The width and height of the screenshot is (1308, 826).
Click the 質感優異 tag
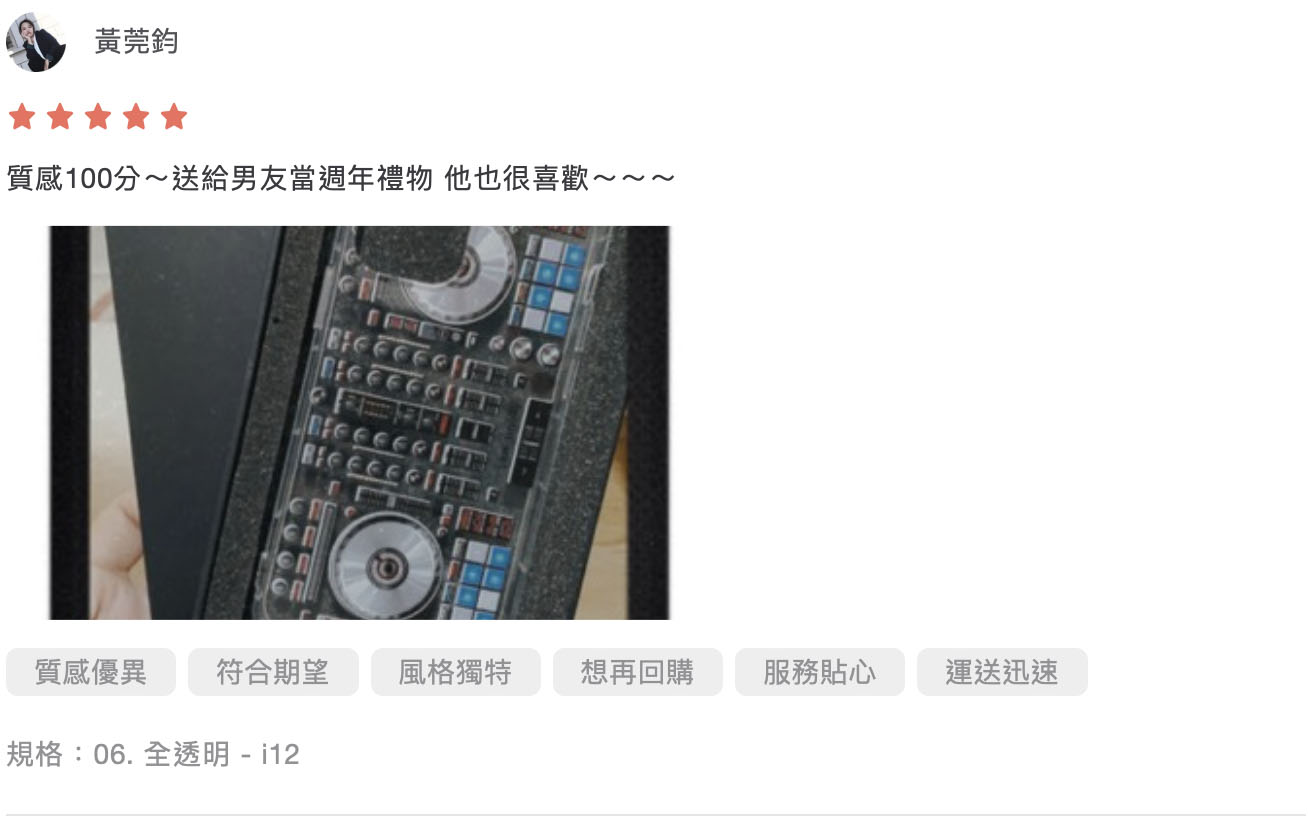tap(91, 672)
